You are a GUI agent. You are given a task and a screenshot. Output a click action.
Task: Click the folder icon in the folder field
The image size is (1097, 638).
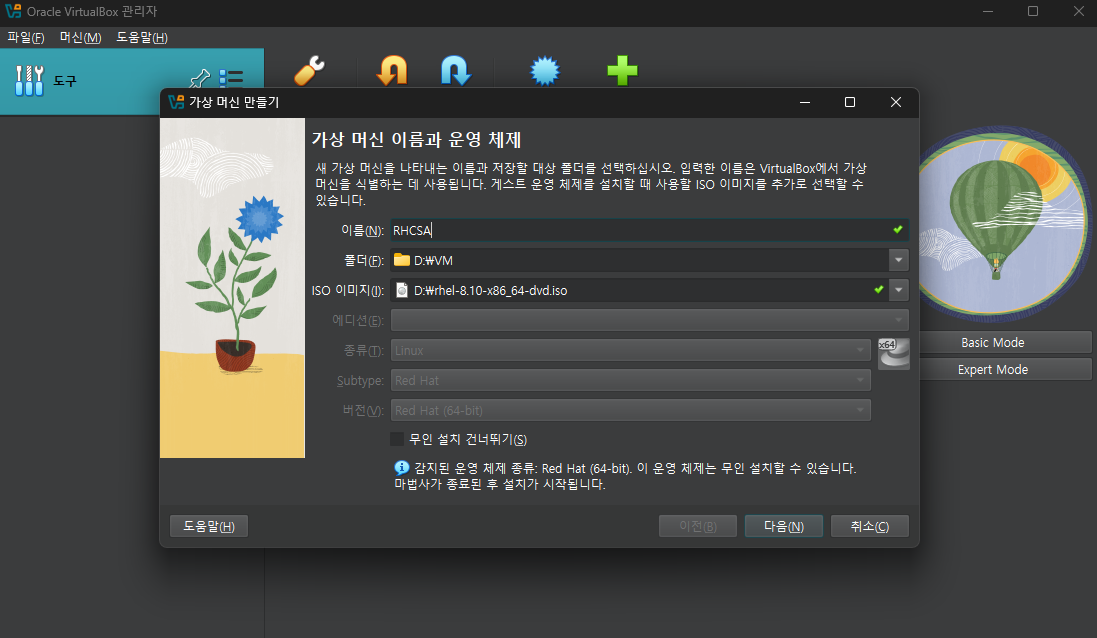pos(402,260)
